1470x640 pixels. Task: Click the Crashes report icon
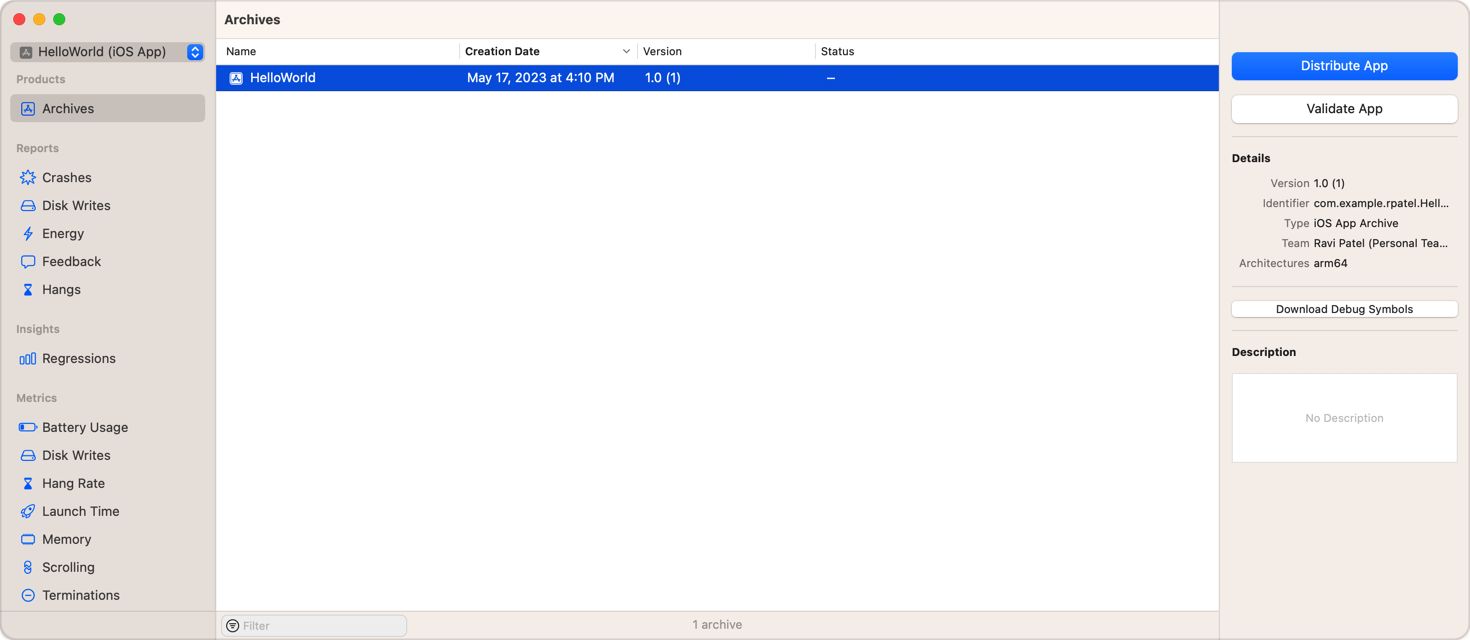(28, 177)
